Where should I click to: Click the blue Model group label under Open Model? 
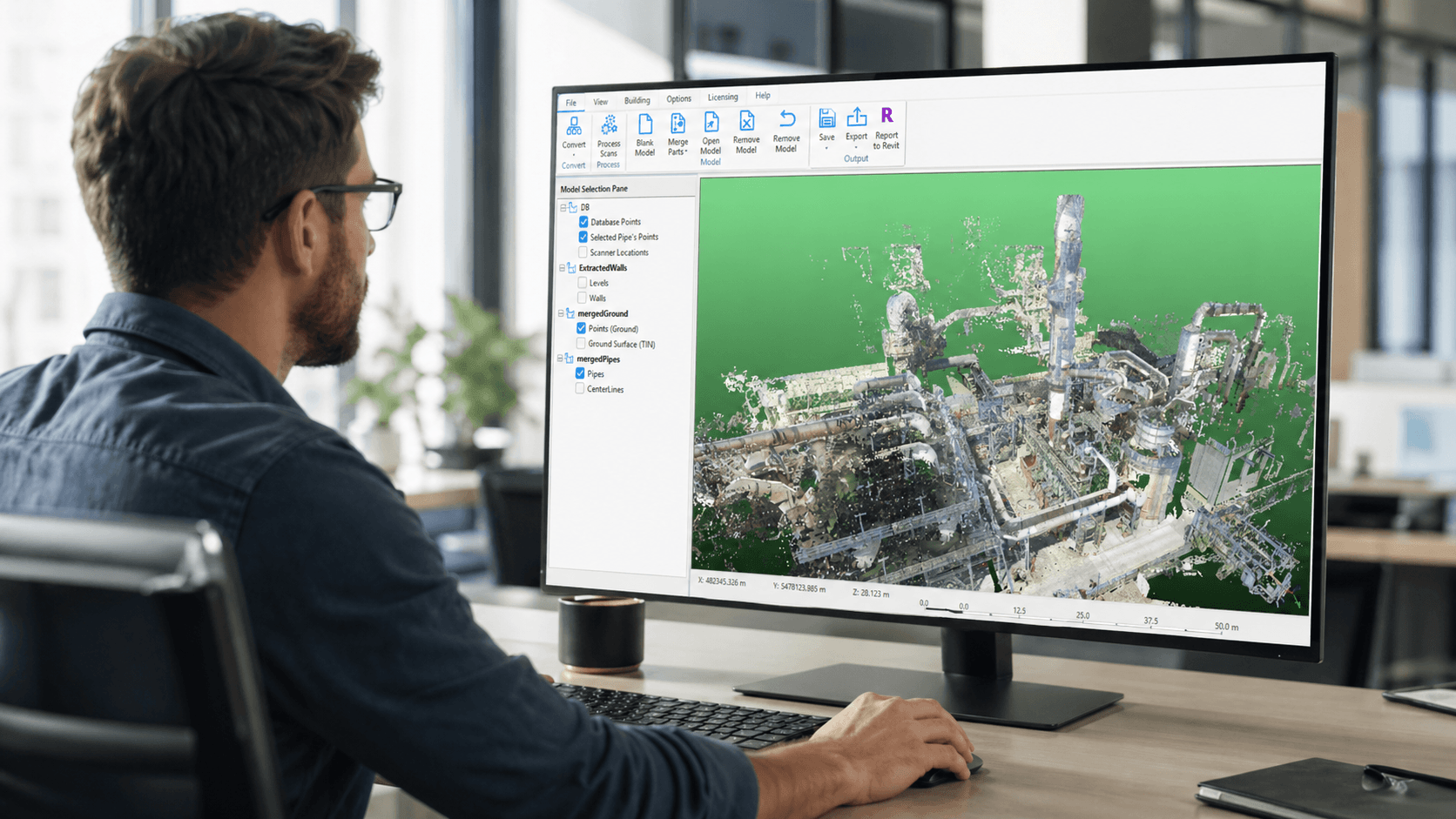pyautogui.click(x=711, y=162)
